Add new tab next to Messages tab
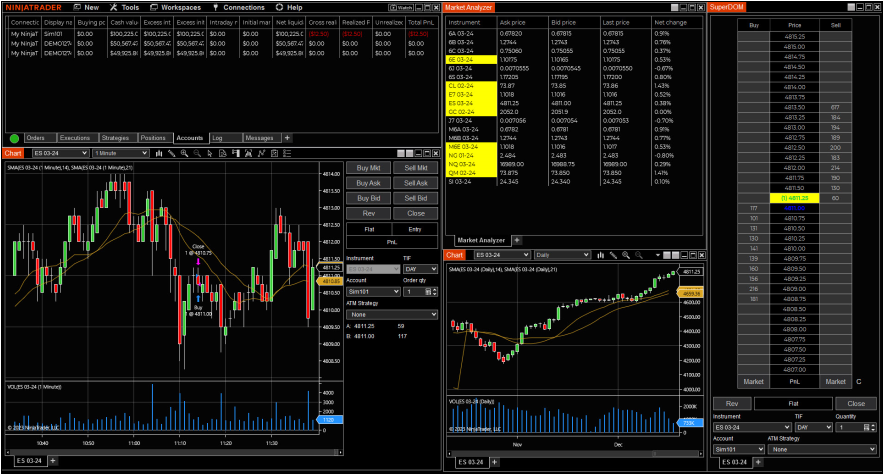The height and width of the screenshot is (475, 883). coord(287,138)
